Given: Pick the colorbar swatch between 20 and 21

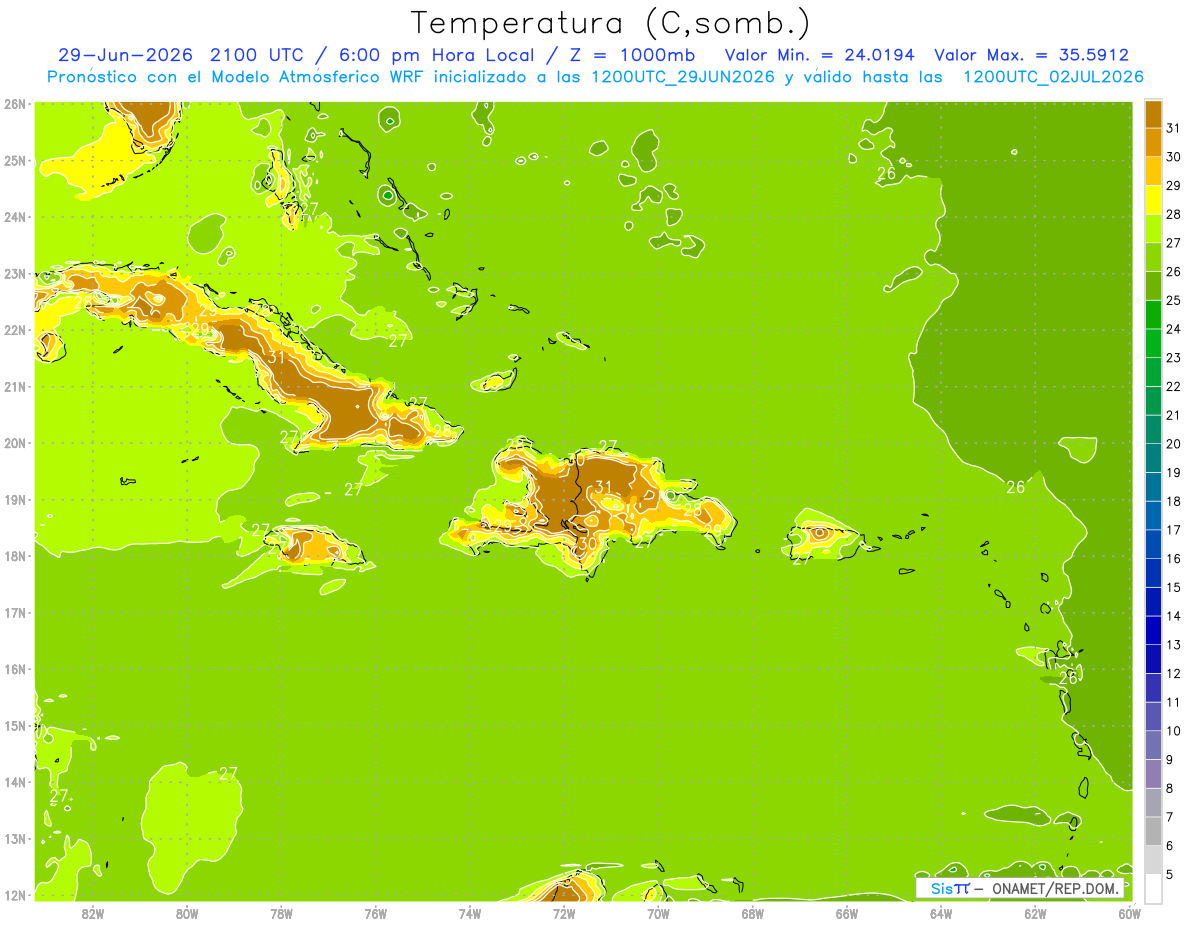Looking at the screenshot, I should [1153, 429].
